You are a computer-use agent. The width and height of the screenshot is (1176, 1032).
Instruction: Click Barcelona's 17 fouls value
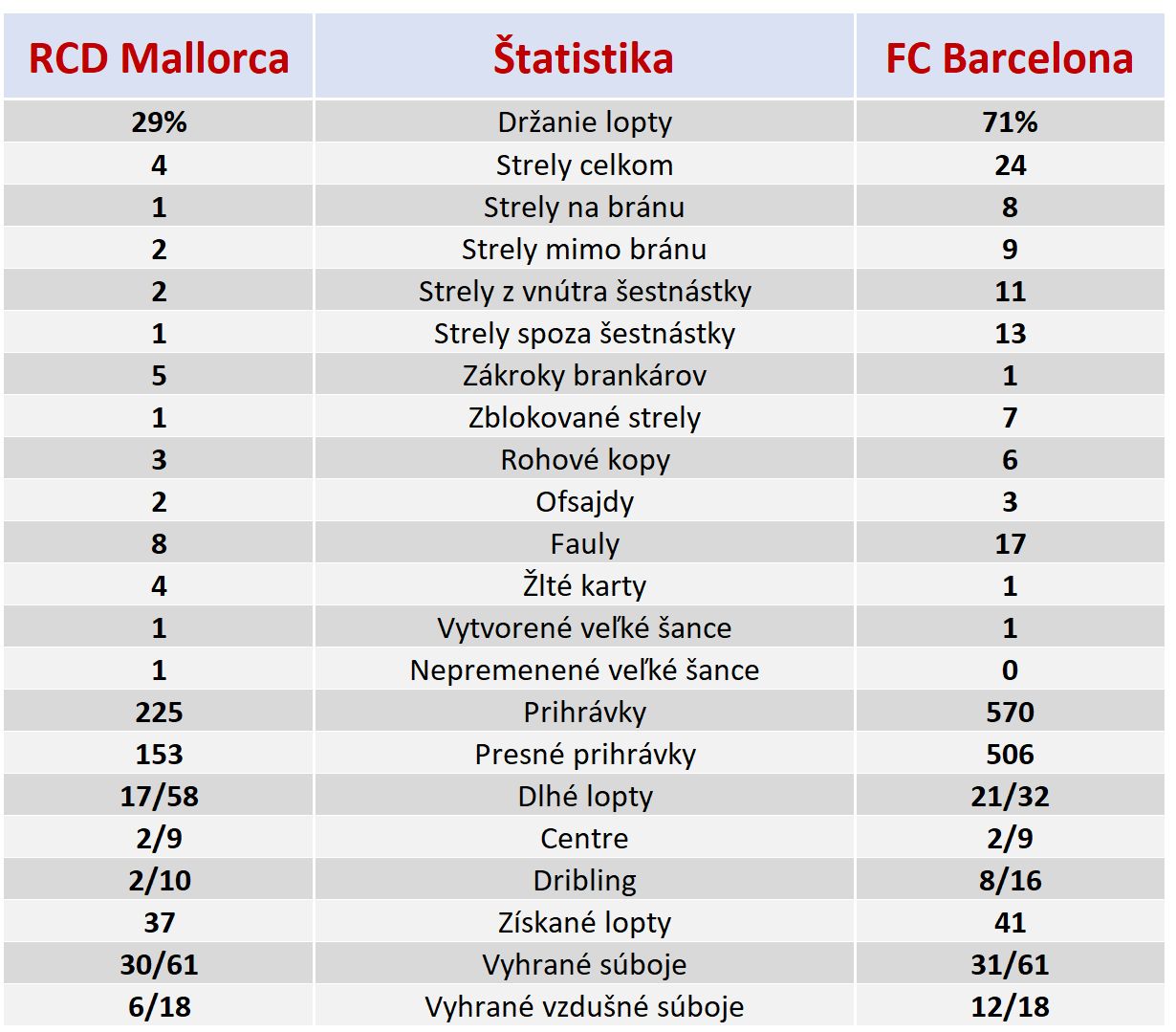[1010, 543]
